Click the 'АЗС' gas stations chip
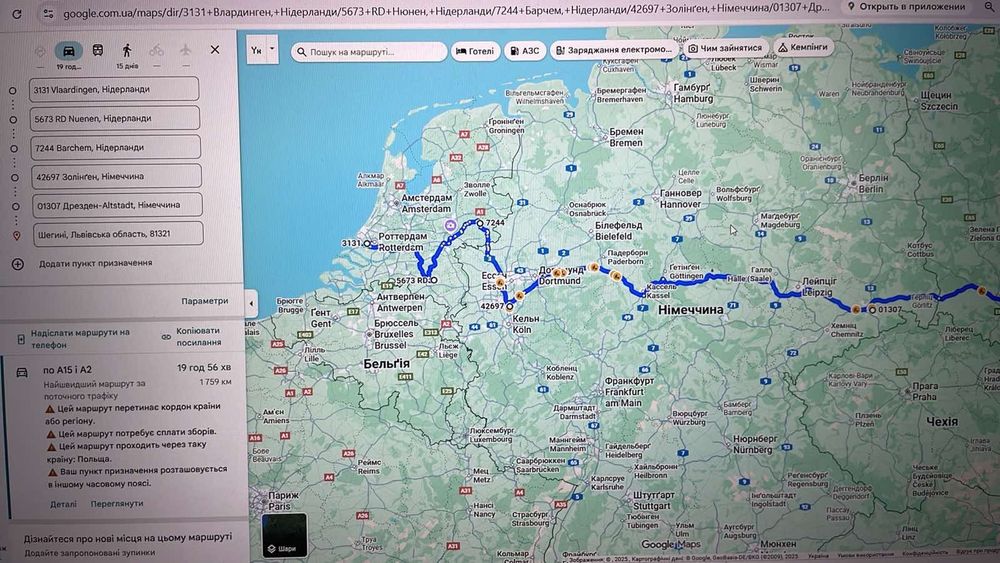 (x=525, y=50)
